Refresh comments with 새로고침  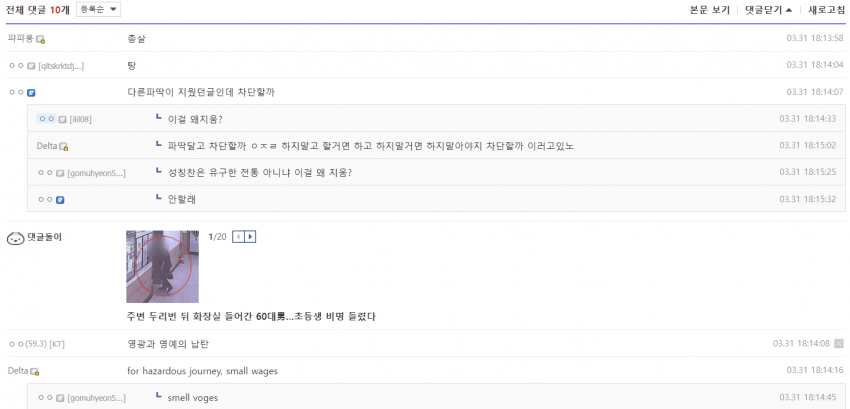[x=826, y=10]
